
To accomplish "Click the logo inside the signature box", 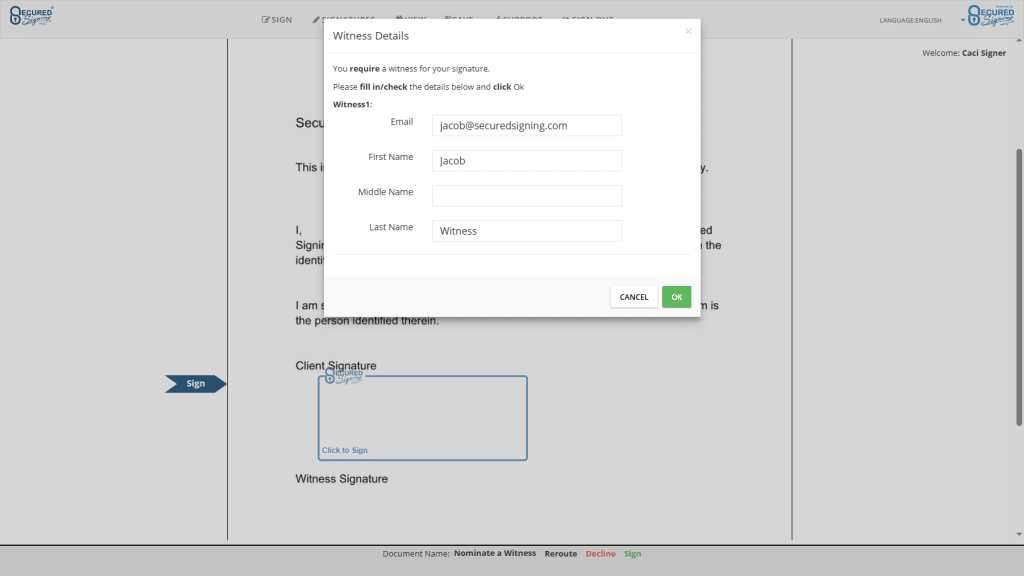I will 344,376.
